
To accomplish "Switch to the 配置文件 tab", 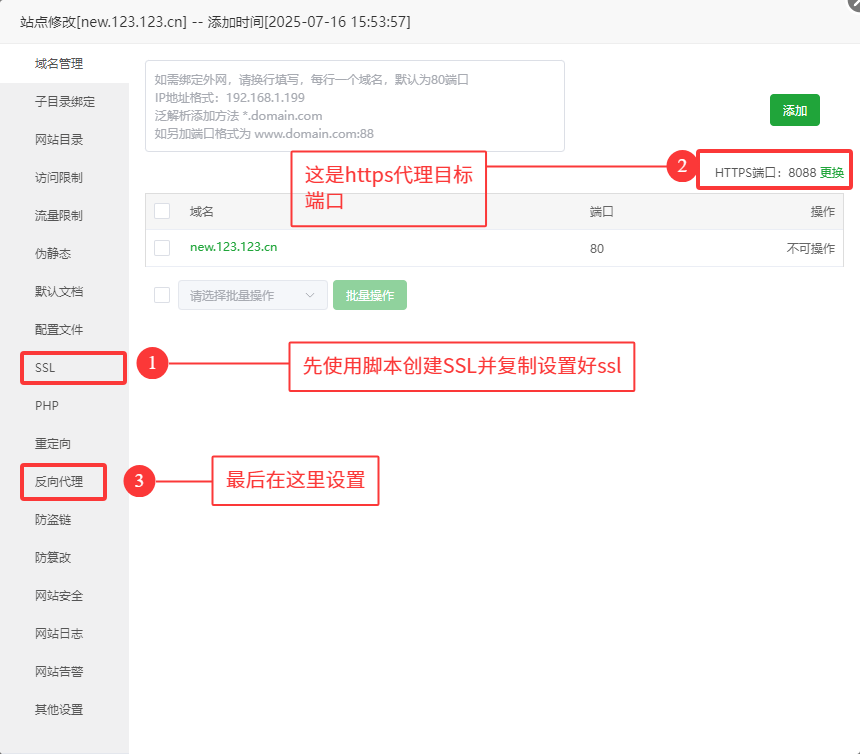I will point(59,330).
